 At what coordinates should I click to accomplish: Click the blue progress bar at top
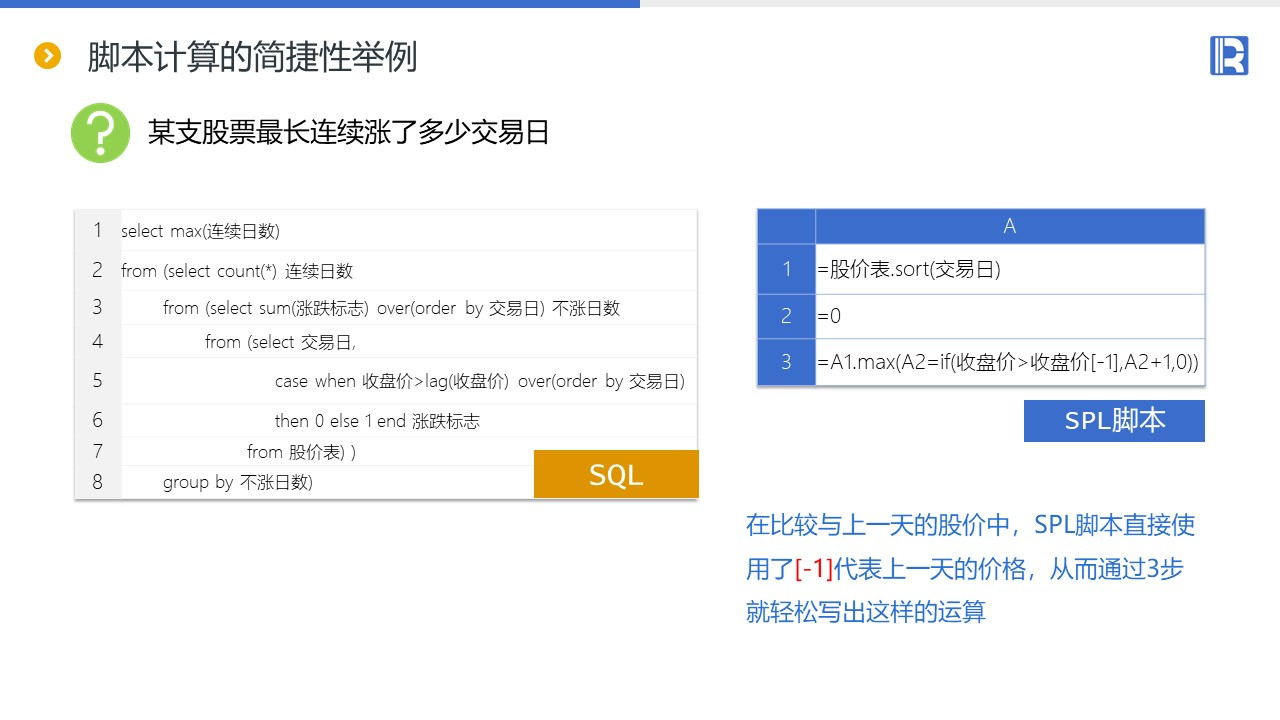click(x=320, y=4)
